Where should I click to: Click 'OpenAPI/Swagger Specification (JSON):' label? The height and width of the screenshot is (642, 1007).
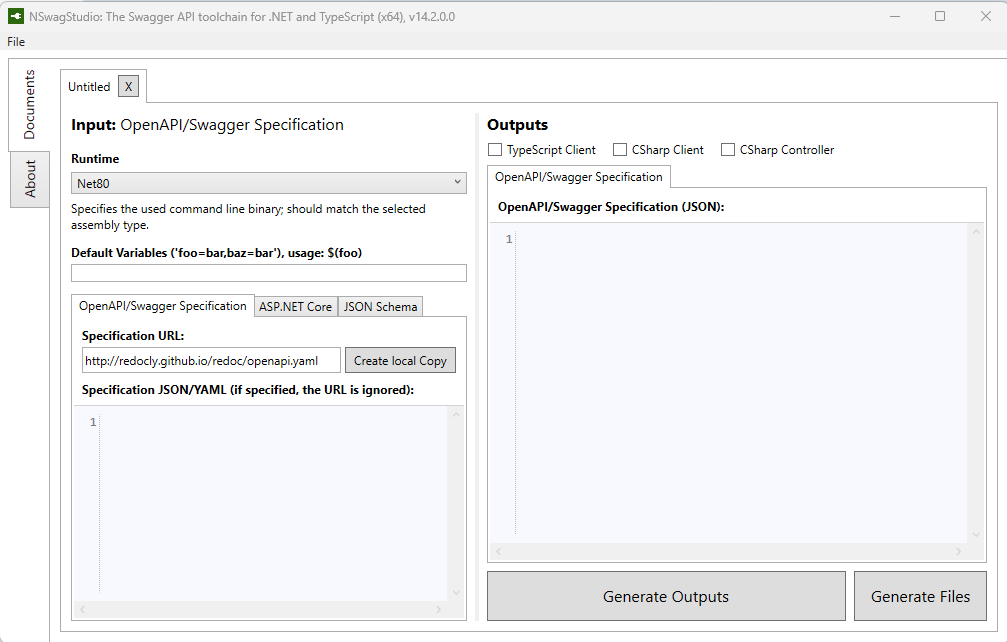pos(611,207)
